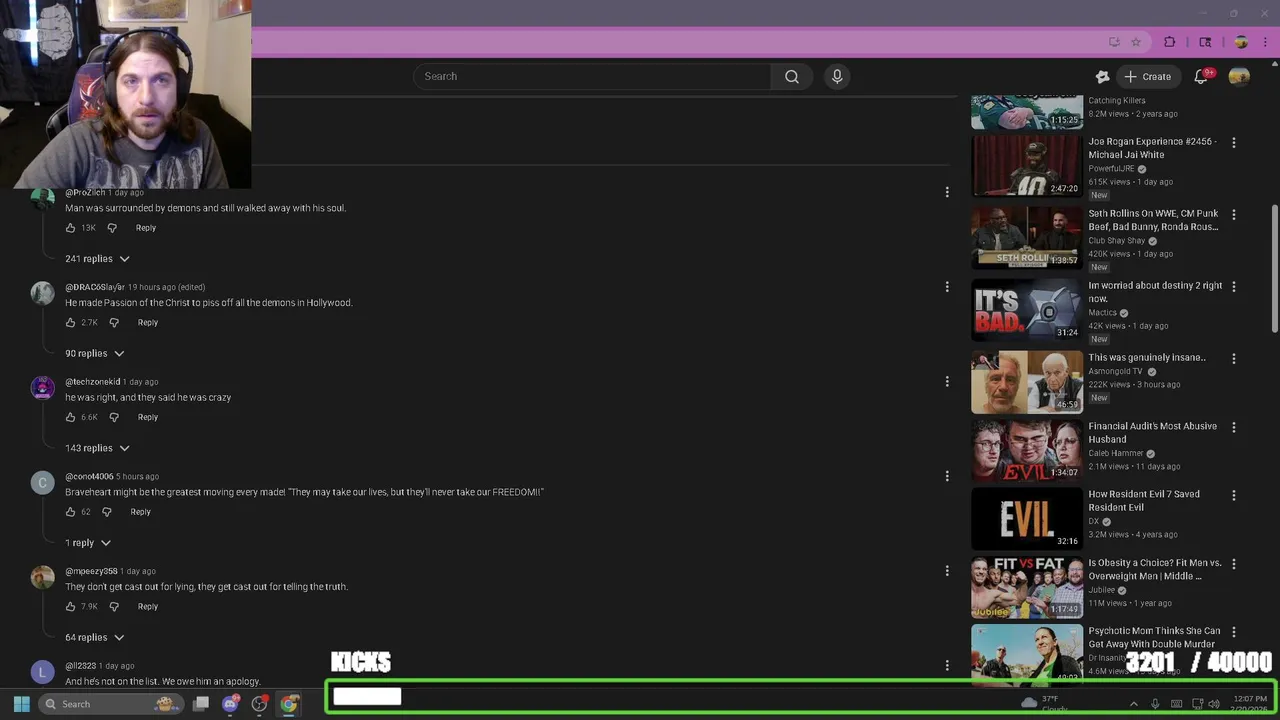Click the page vertical scrollbar
The image size is (1280, 720).
pos(1274,270)
